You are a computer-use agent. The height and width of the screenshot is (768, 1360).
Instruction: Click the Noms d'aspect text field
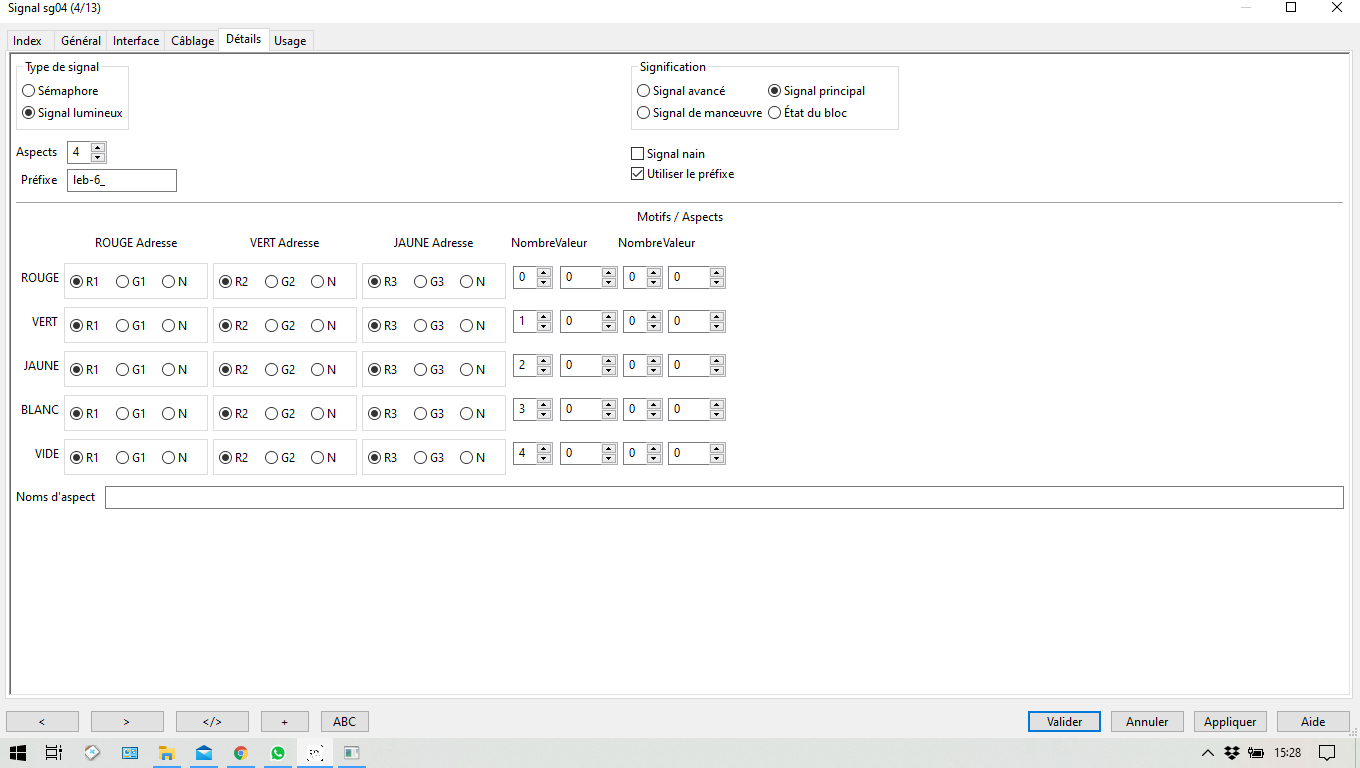(x=724, y=497)
